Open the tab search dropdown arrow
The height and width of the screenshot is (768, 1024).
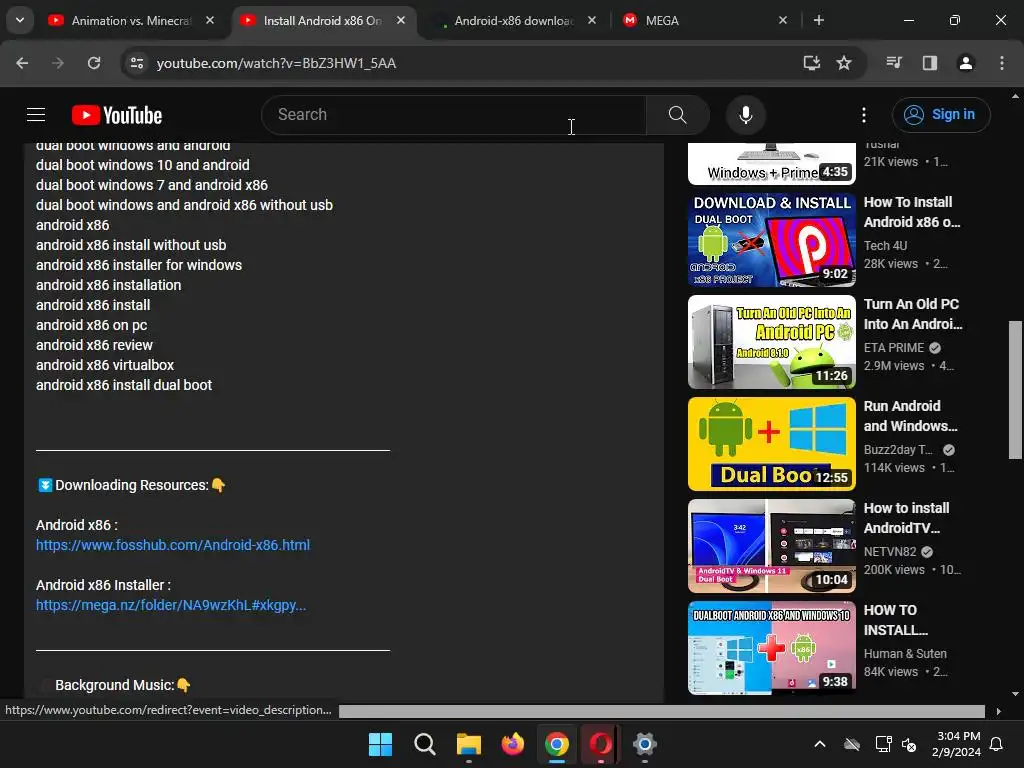point(20,20)
